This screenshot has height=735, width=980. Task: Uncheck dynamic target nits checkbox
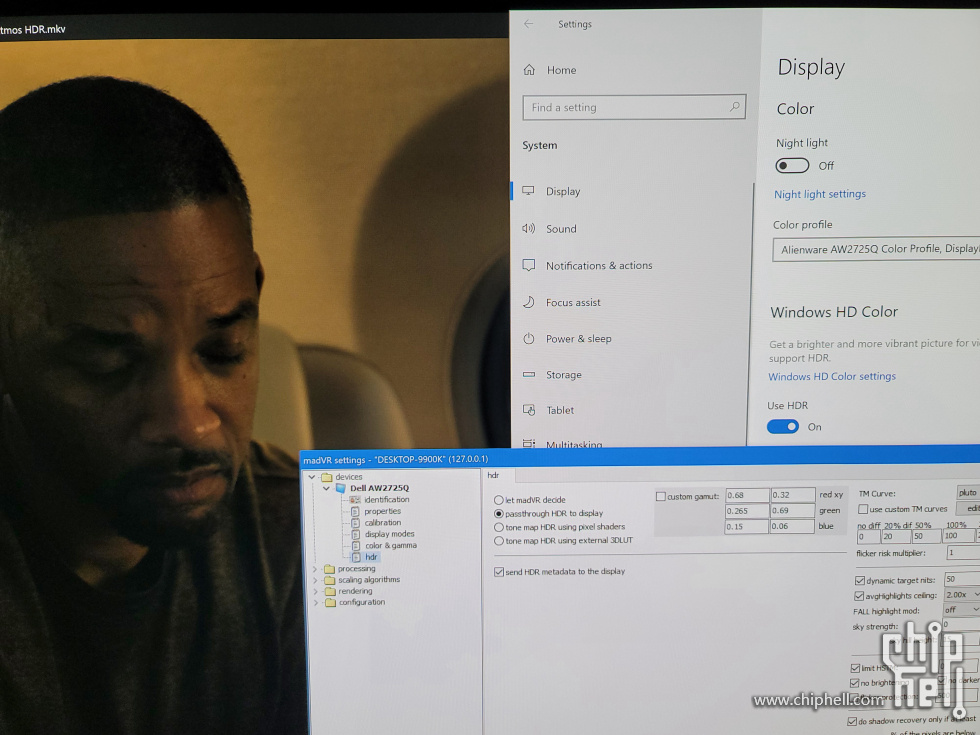point(860,581)
